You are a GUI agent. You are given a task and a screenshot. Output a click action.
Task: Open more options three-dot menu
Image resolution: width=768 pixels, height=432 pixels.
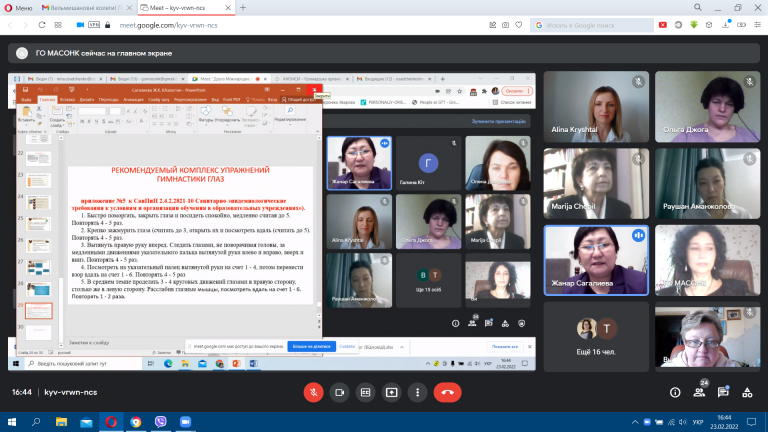pyautogui.click(x=417, y=392)
